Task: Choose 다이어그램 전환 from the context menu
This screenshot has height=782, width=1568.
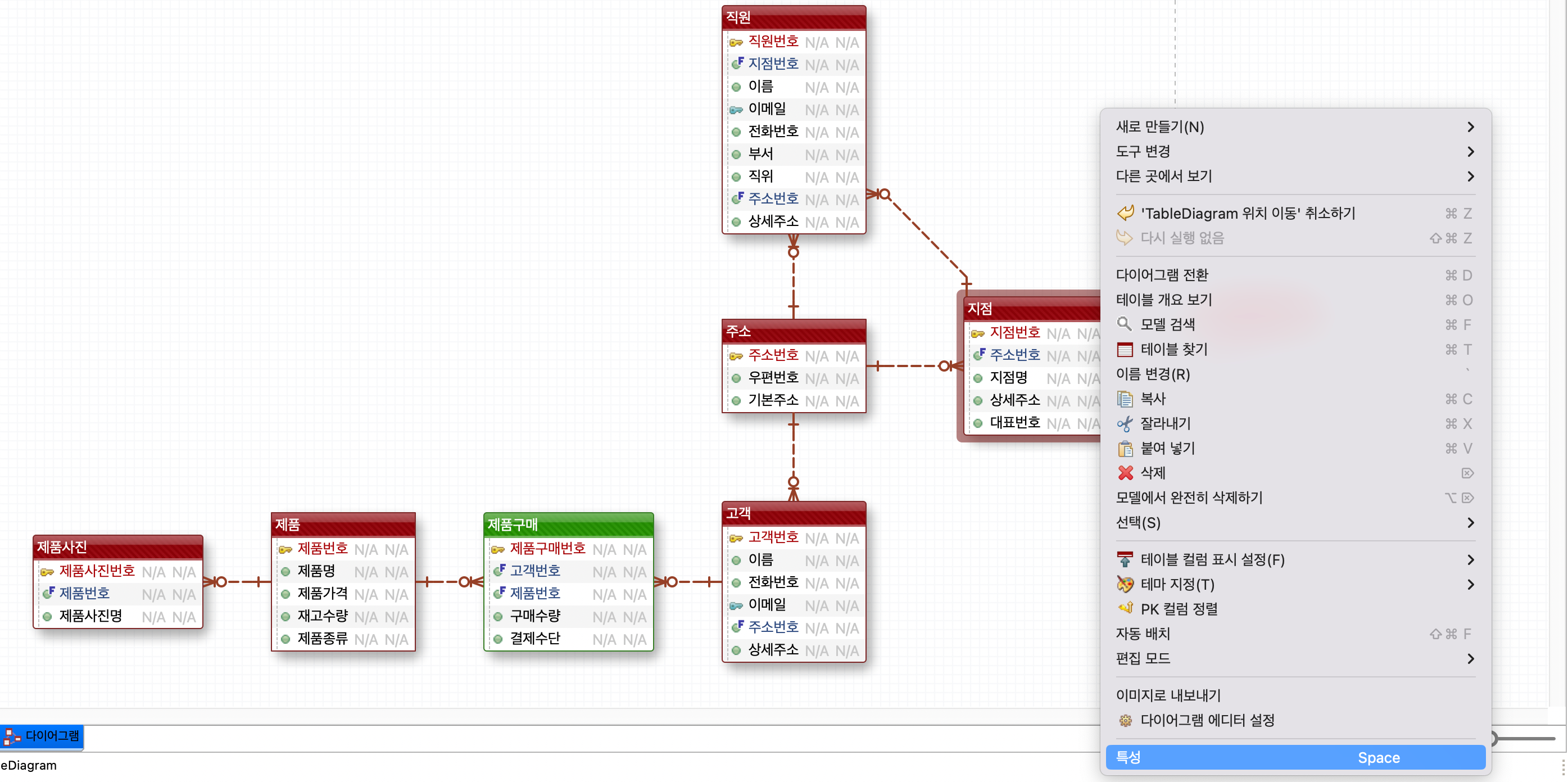Action: coord(1295,275)
